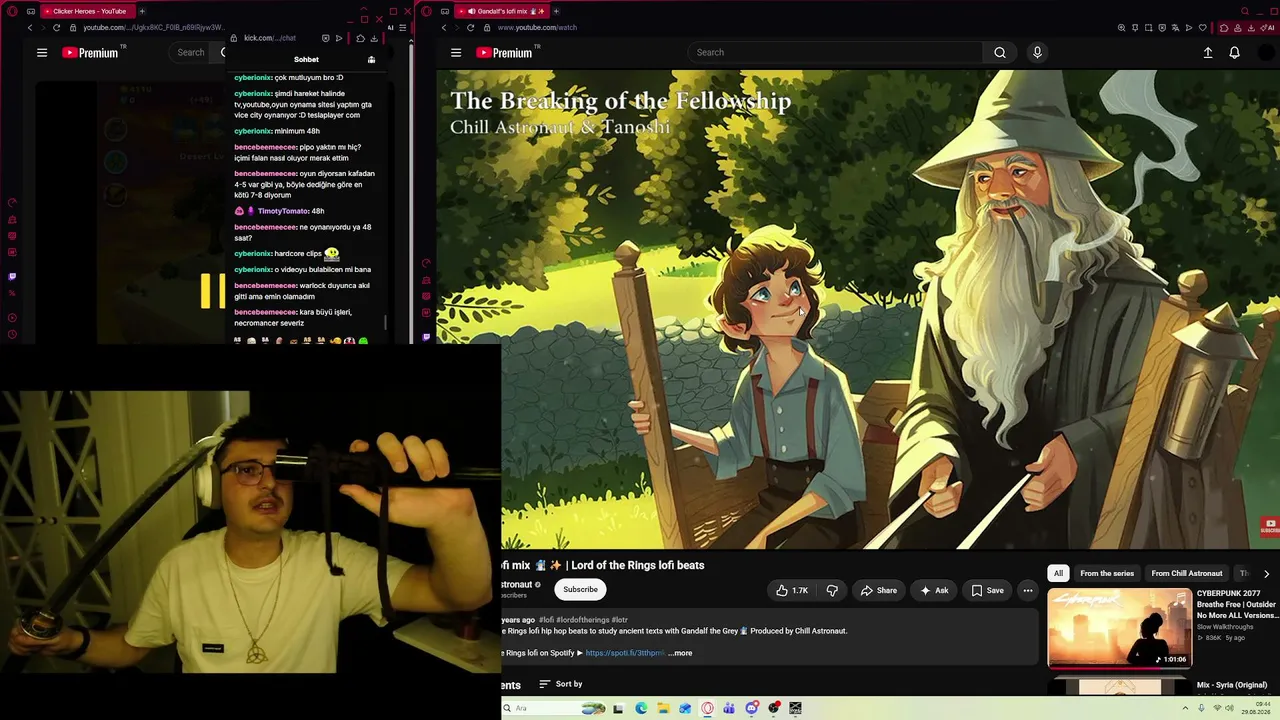Subscribe to the Chill Astronaut channel
Image resolution: width=1280 pixels, height=720 pixels.
[x=580, y=590]
